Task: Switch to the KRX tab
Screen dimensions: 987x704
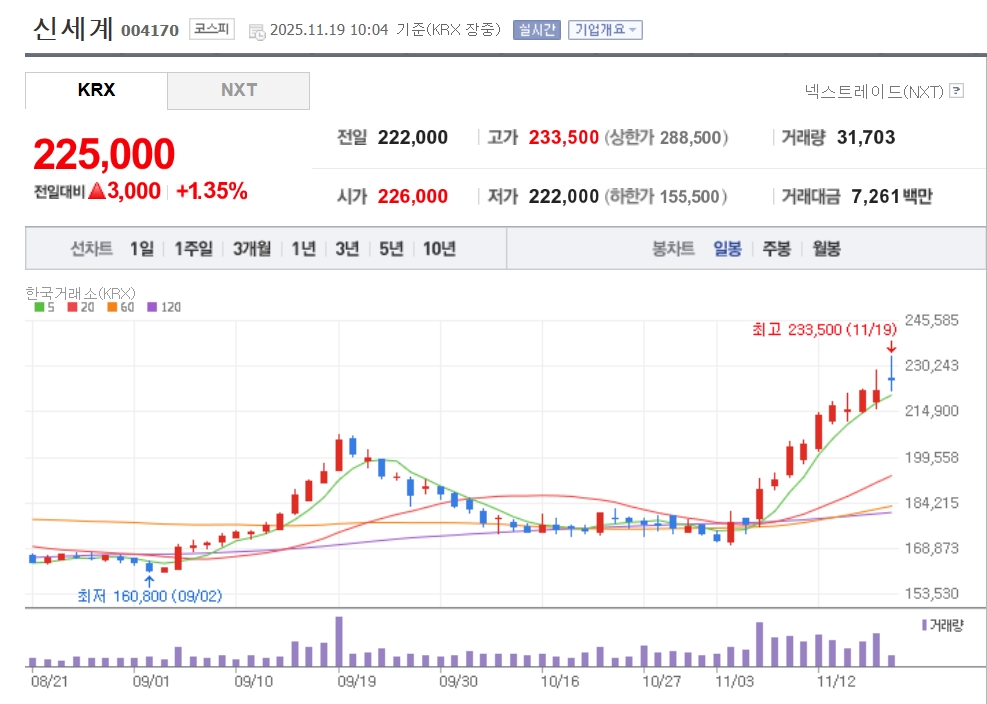Action: click(96, 90)
